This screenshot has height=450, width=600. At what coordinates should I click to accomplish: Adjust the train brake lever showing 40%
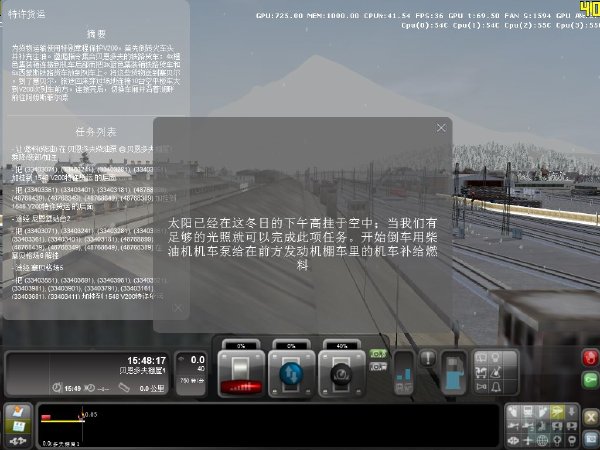tap(342, 373)
